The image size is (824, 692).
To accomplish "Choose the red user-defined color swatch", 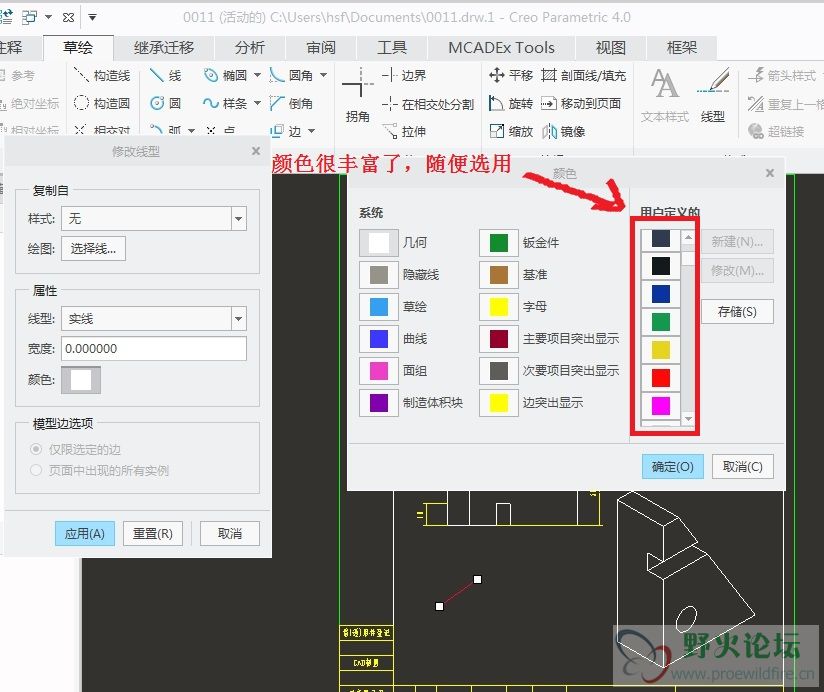I will pos(661,378).
